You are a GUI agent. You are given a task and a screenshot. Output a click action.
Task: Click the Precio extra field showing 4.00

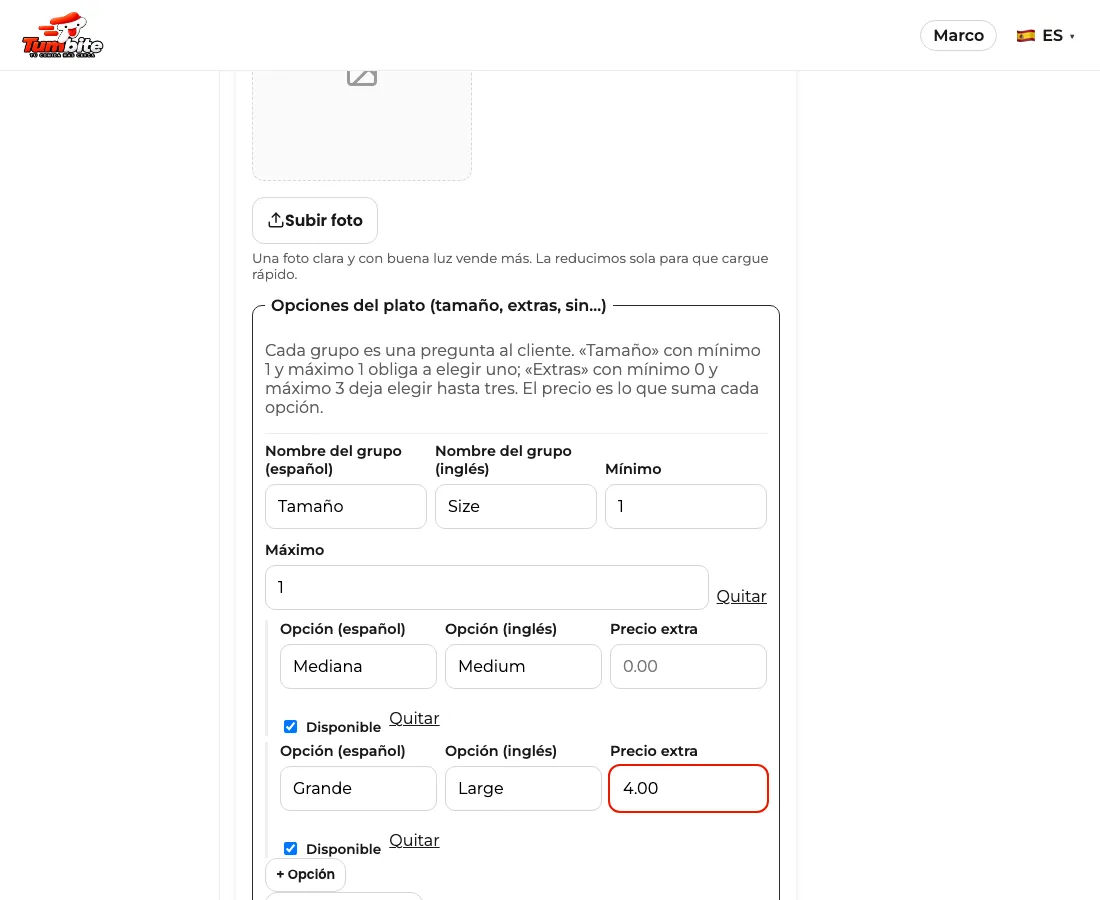click(x=688, y=788)
